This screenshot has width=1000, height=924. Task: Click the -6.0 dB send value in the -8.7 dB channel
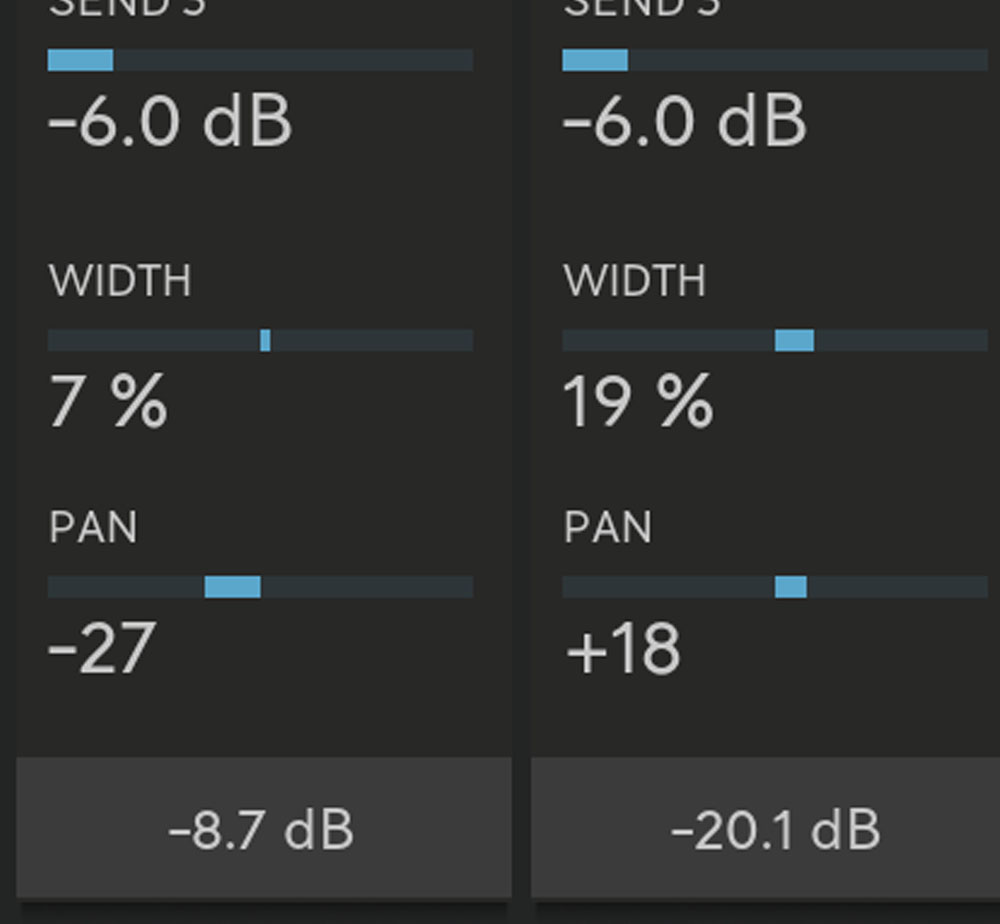[170, 122]
